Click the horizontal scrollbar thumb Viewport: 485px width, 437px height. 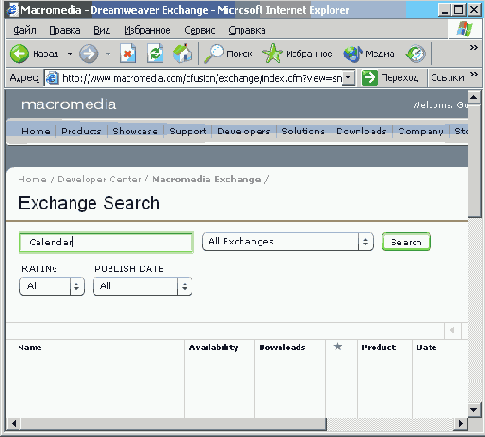[174, 424]
